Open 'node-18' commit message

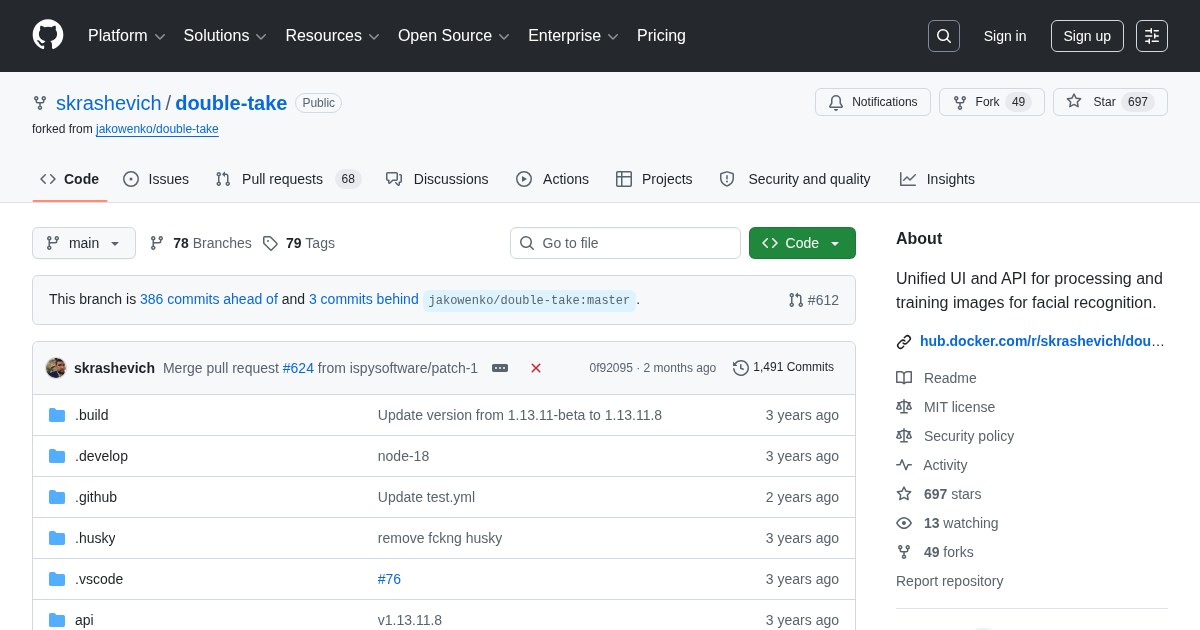coord(403,456)
